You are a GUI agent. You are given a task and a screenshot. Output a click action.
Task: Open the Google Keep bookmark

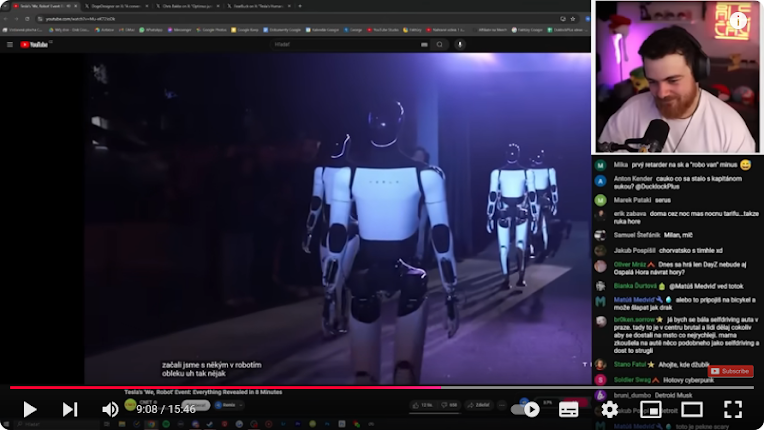click(x=245, y=30)
